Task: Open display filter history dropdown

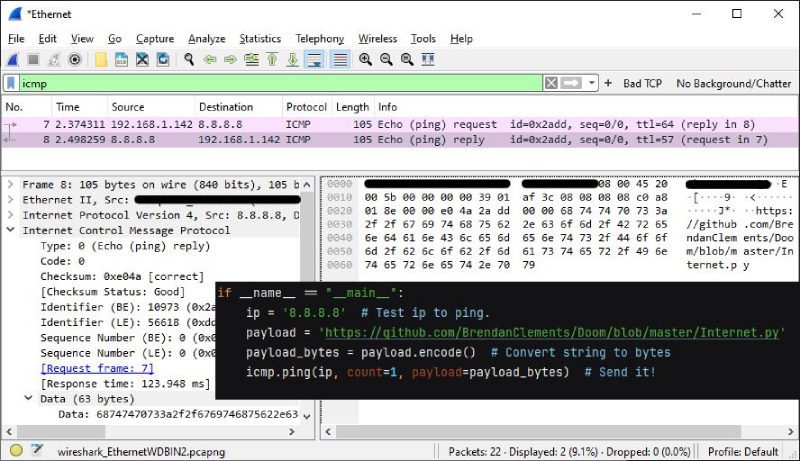Action: [x=591, y=83]
